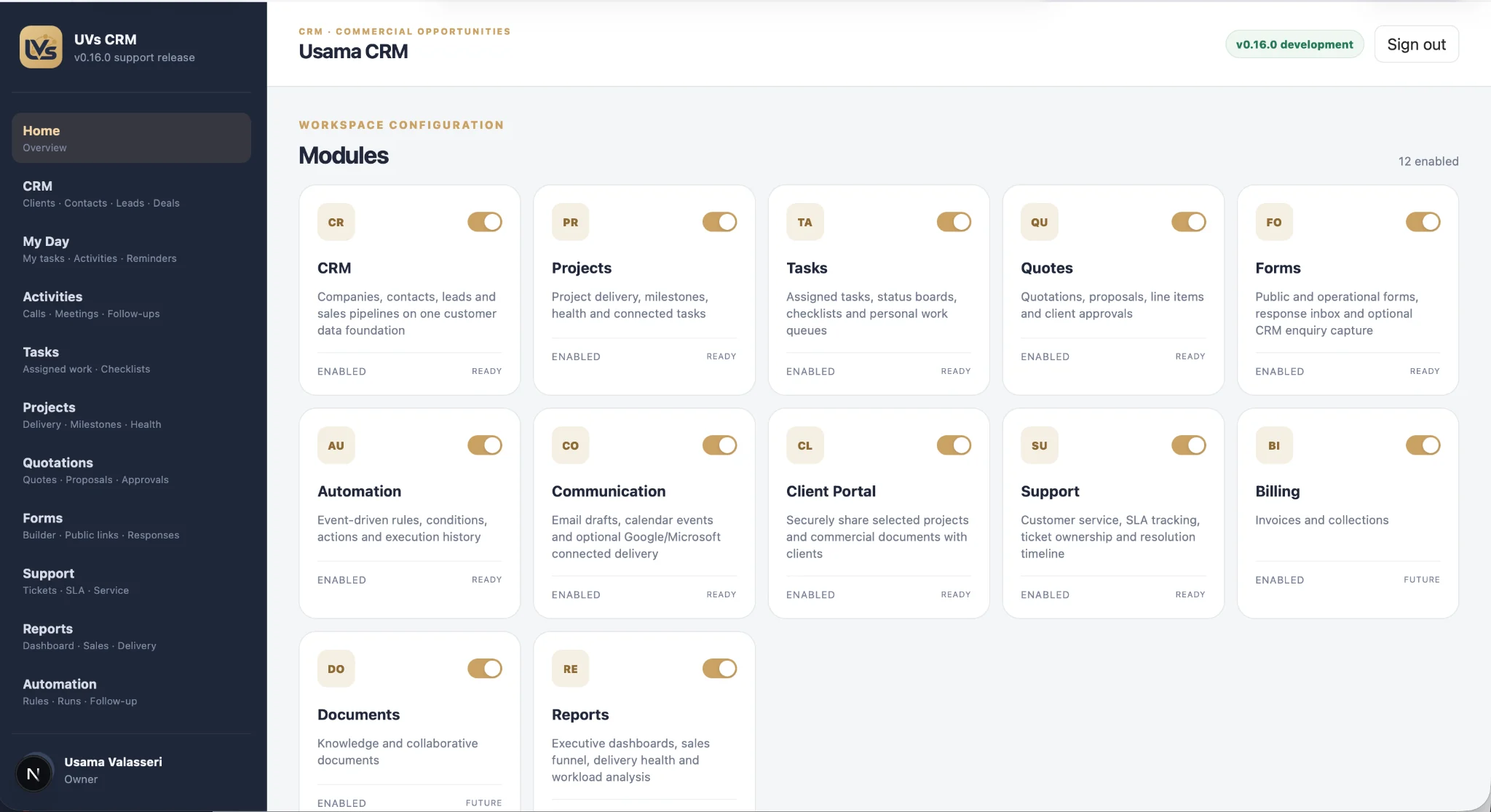Screen dimensions: 1491x812
Task: Toggle off the Projects module
Action: pos(719,222)
